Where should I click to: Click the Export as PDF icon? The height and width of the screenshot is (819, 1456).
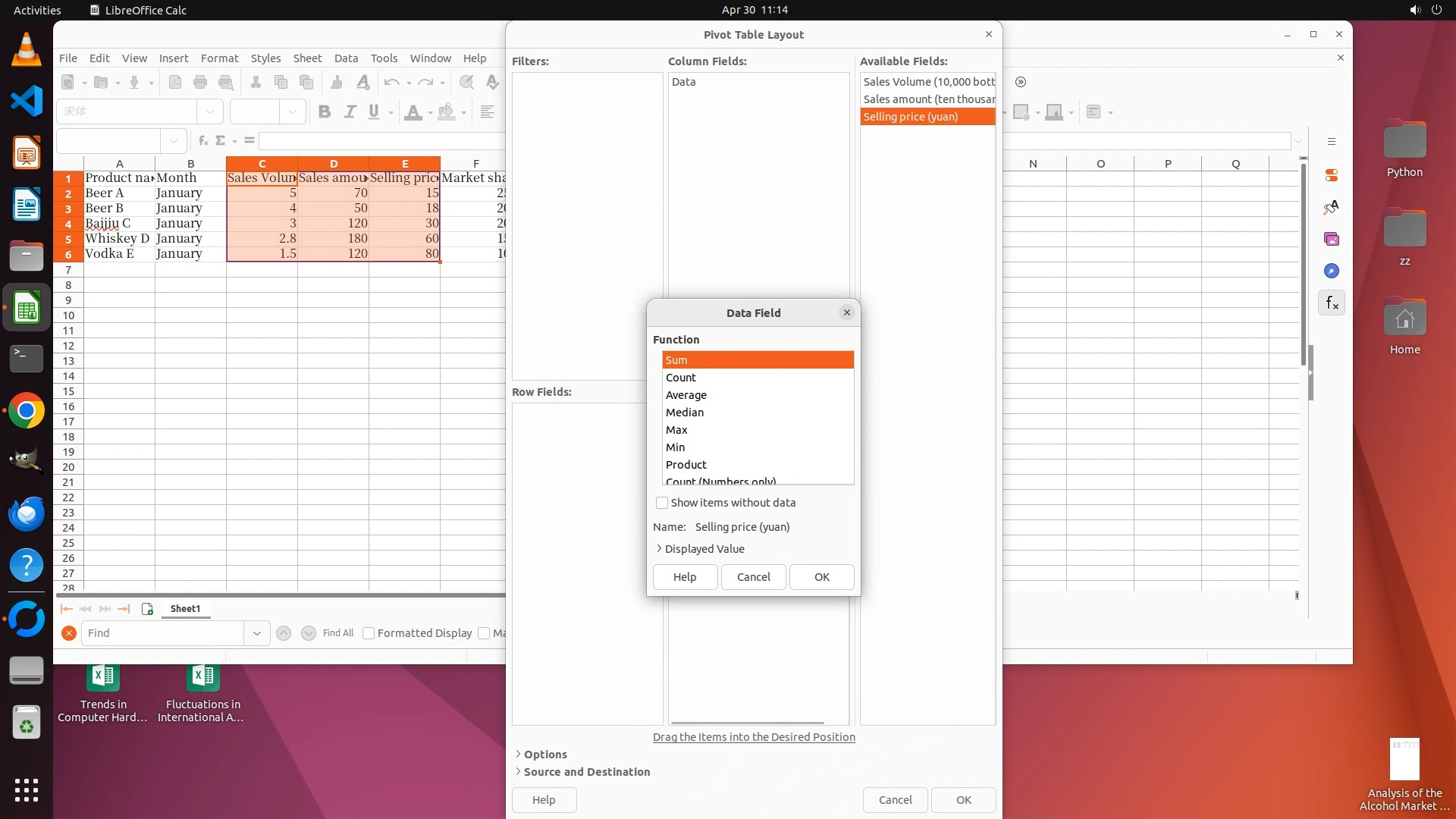click(175, 83)
